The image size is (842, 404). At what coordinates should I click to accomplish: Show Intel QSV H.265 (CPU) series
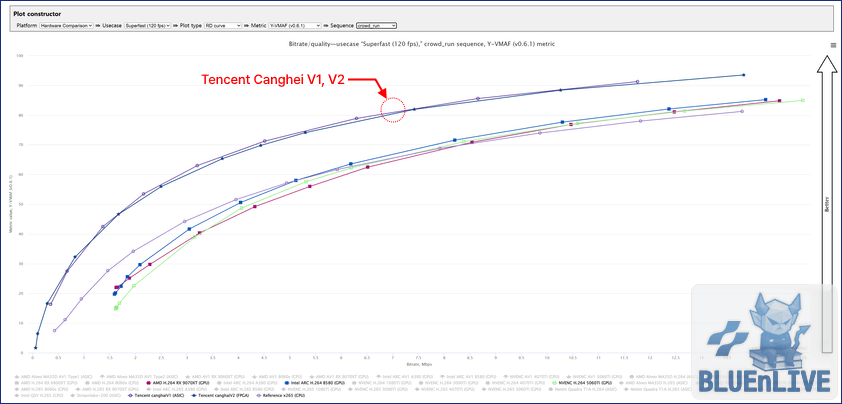pyautogui.click(x=39, y=395)
